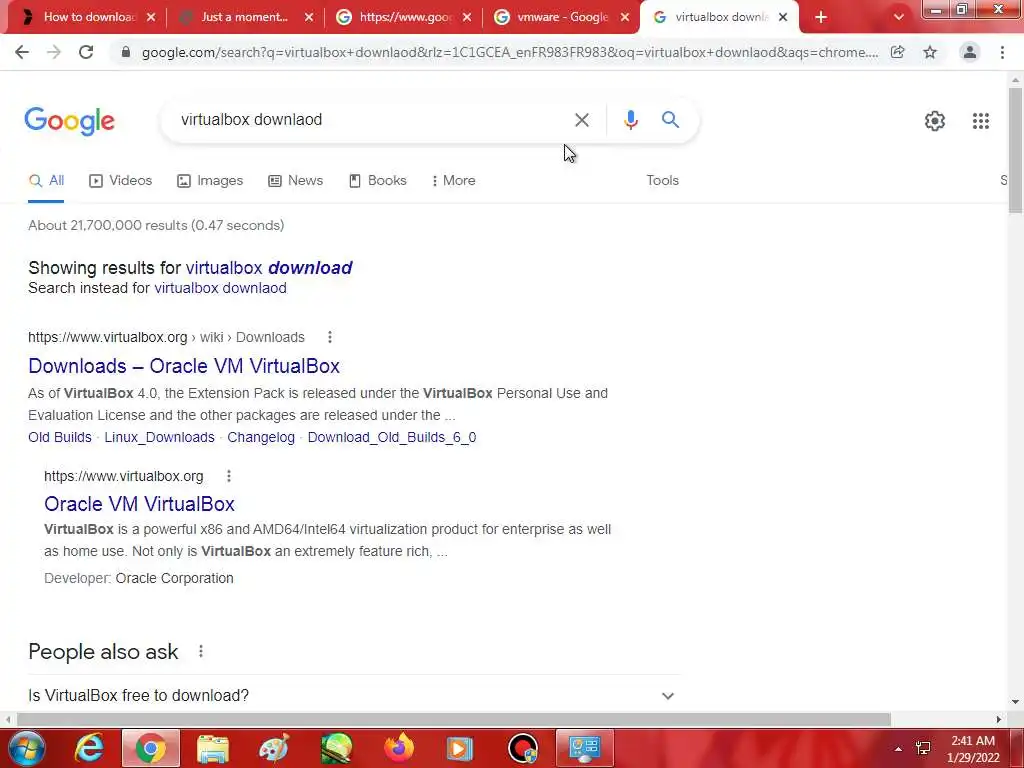Open the More search filters dropdown

(453, 180)
